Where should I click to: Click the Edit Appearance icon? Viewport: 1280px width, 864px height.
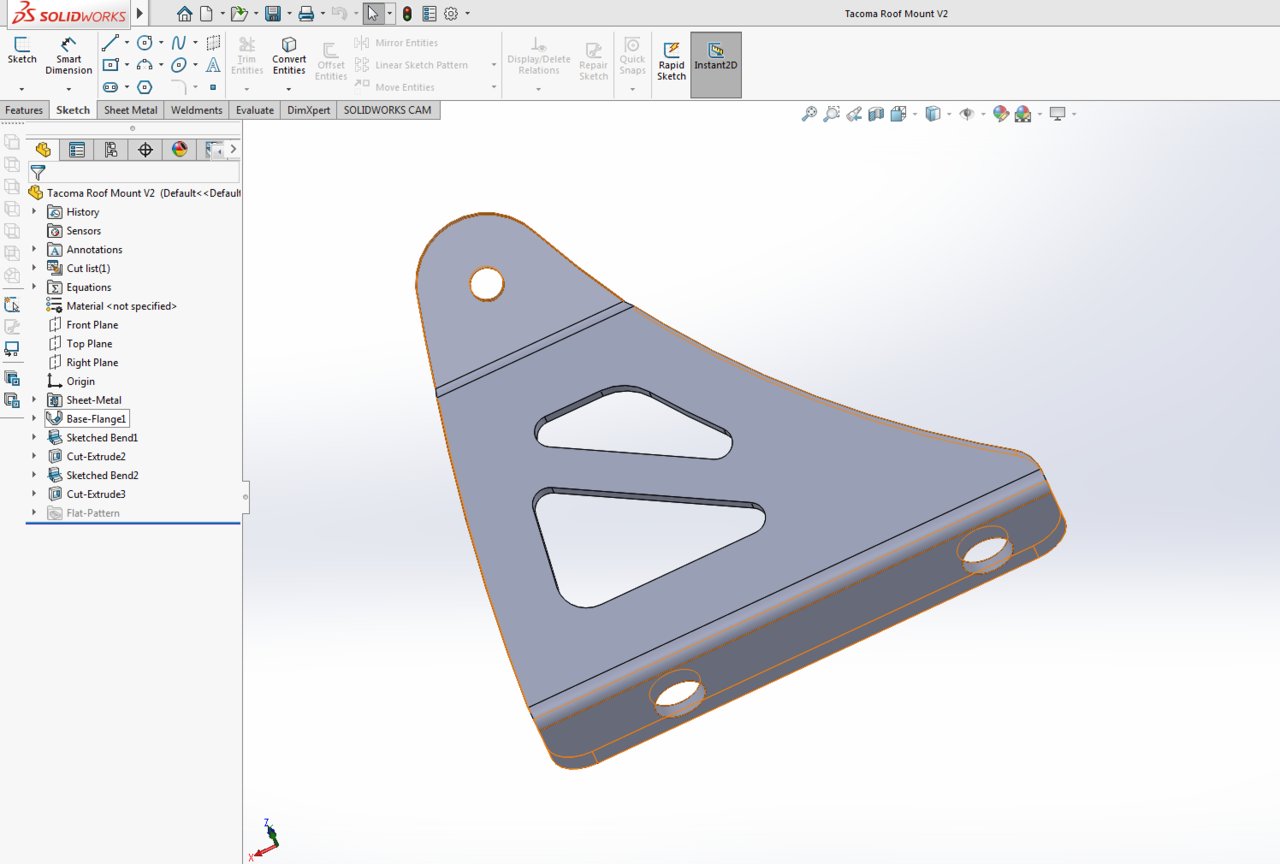[1001, 114]
